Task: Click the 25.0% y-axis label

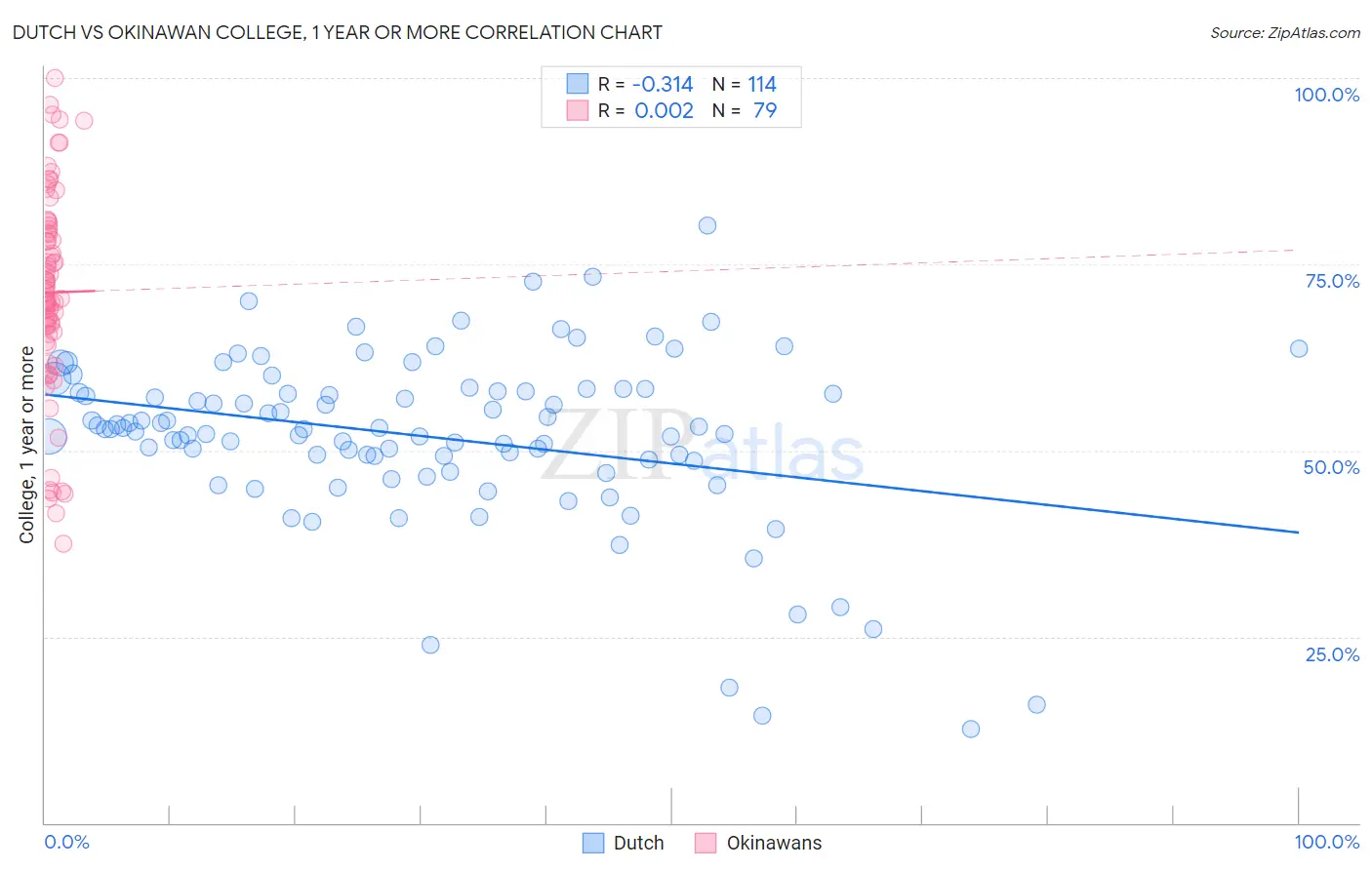Action: click(x=1332, y=653)
